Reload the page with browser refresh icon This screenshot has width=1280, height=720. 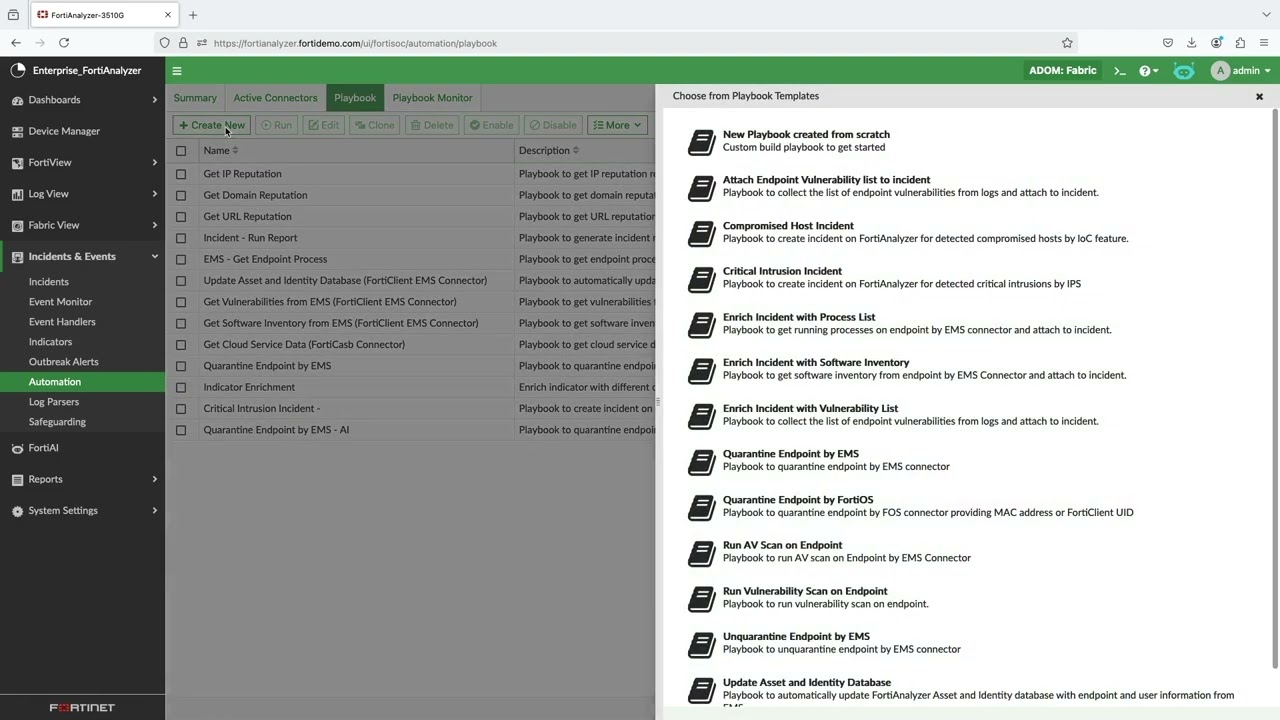coord(64,43)
